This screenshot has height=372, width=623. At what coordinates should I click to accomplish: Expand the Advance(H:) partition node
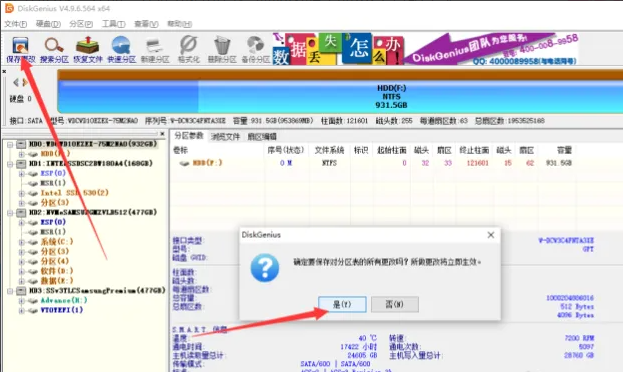pyautogui.click(x=22, y=301)
